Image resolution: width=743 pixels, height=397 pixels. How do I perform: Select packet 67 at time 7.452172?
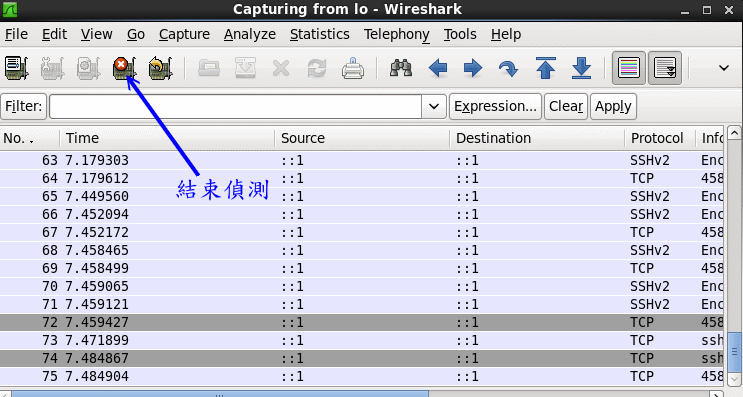pyautogui.click(x=362, y=233)
